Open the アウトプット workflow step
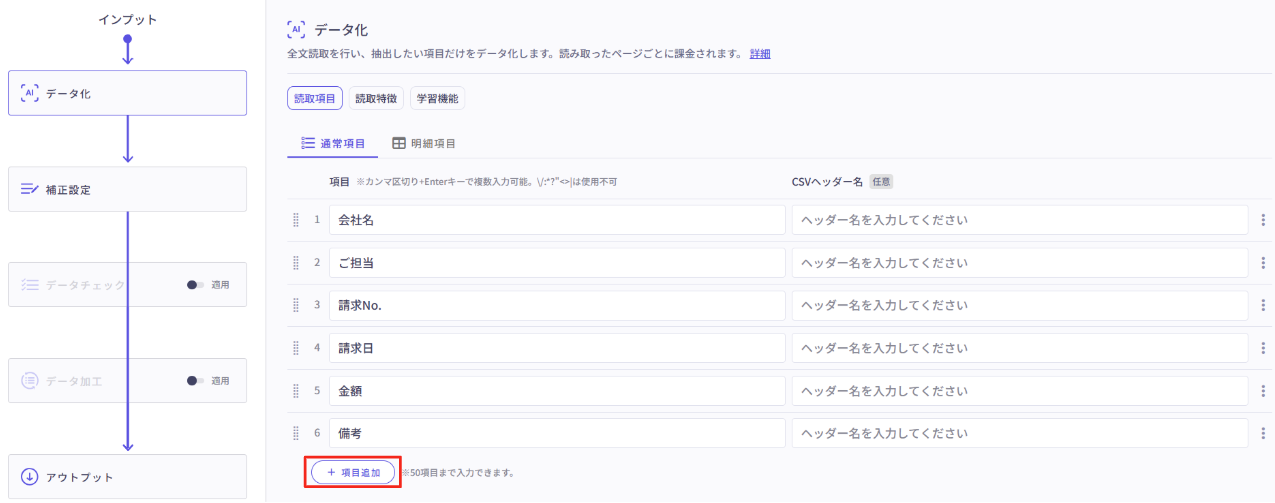This screenshot has height=503, width=1275. [x=127, y=477]
